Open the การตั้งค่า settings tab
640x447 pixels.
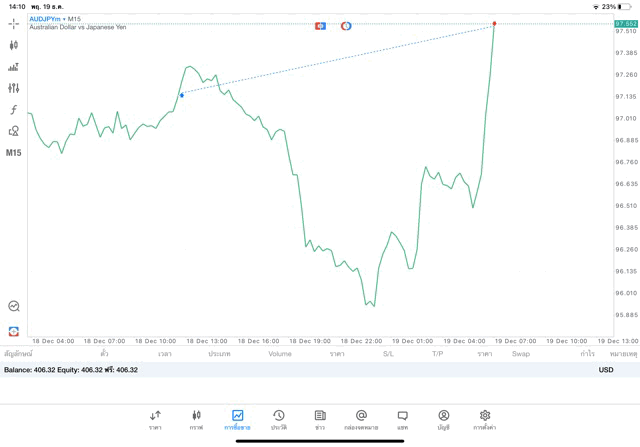click(x=485, y=419)
